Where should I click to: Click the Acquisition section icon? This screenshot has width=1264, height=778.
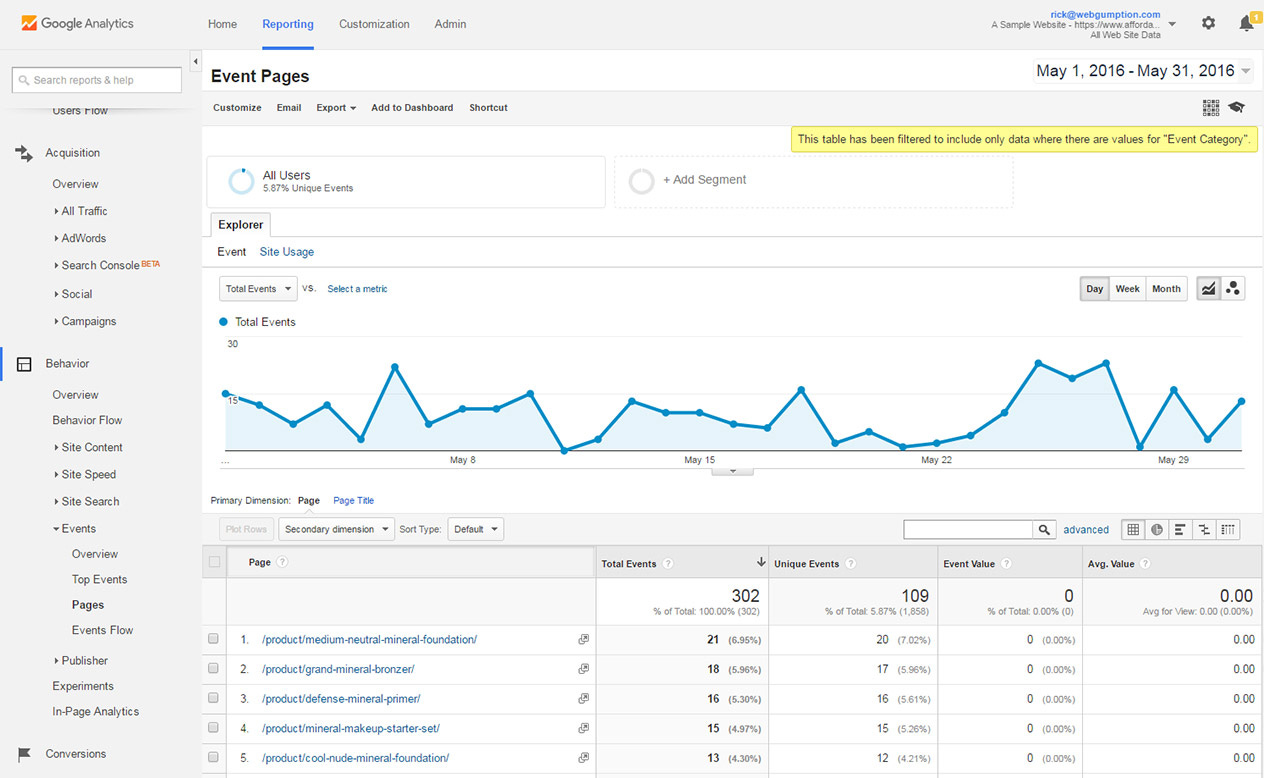click(24, 153)
